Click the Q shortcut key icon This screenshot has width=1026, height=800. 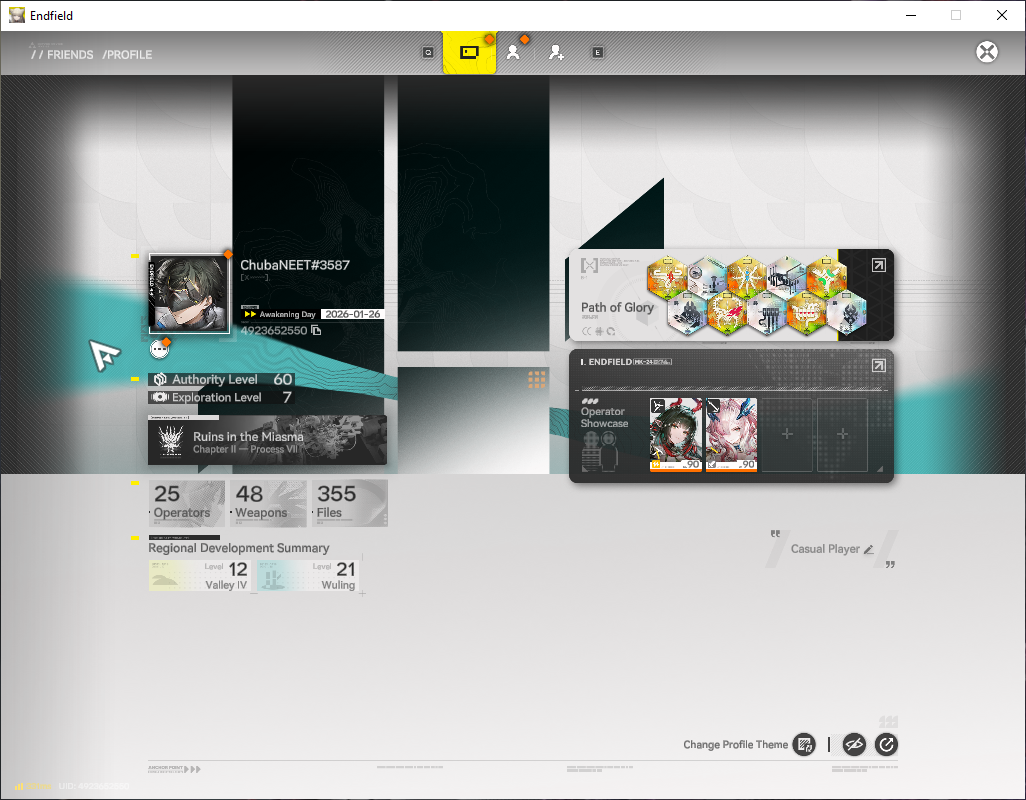pos(428,52)
